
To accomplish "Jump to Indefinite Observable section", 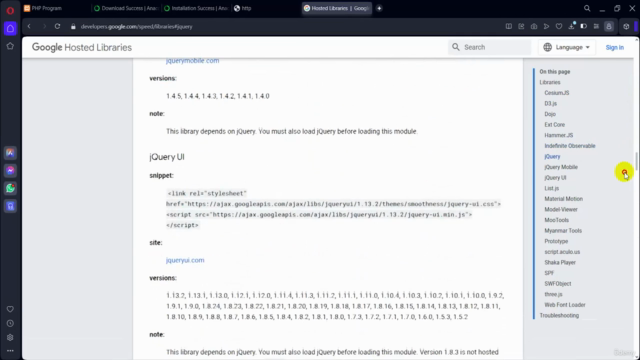I will tap(570, 146).
